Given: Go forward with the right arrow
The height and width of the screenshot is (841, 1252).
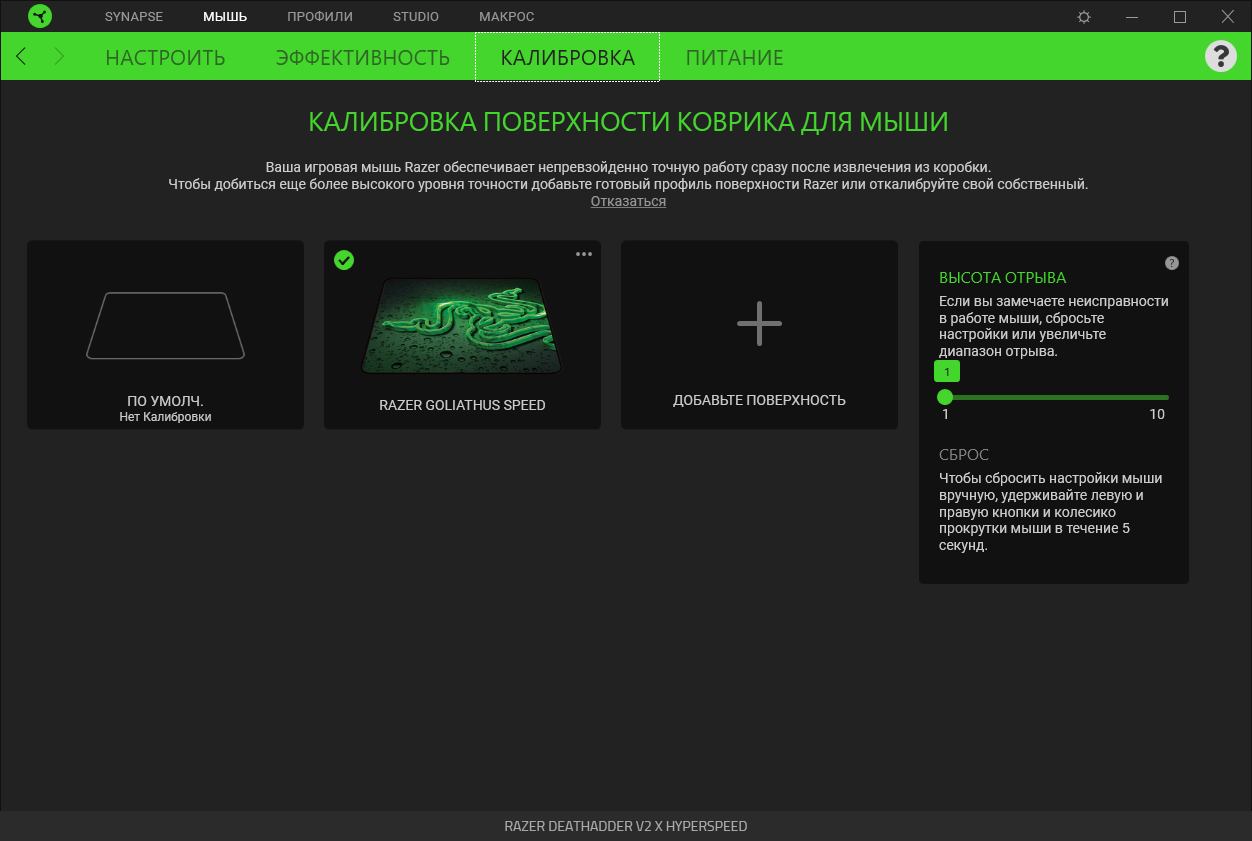Looking at the screenshot, I should [59, 56].
